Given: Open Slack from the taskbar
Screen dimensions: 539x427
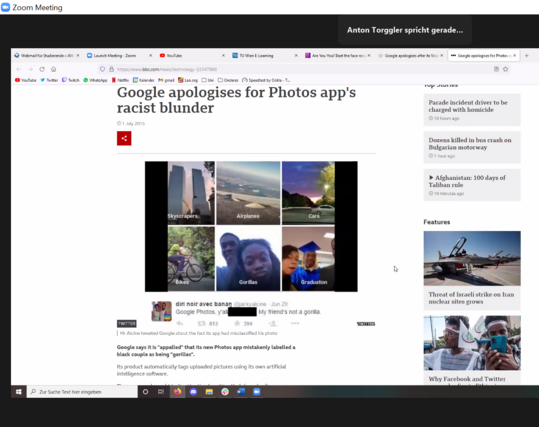Looking at the screenshot, I should point(225,392).
